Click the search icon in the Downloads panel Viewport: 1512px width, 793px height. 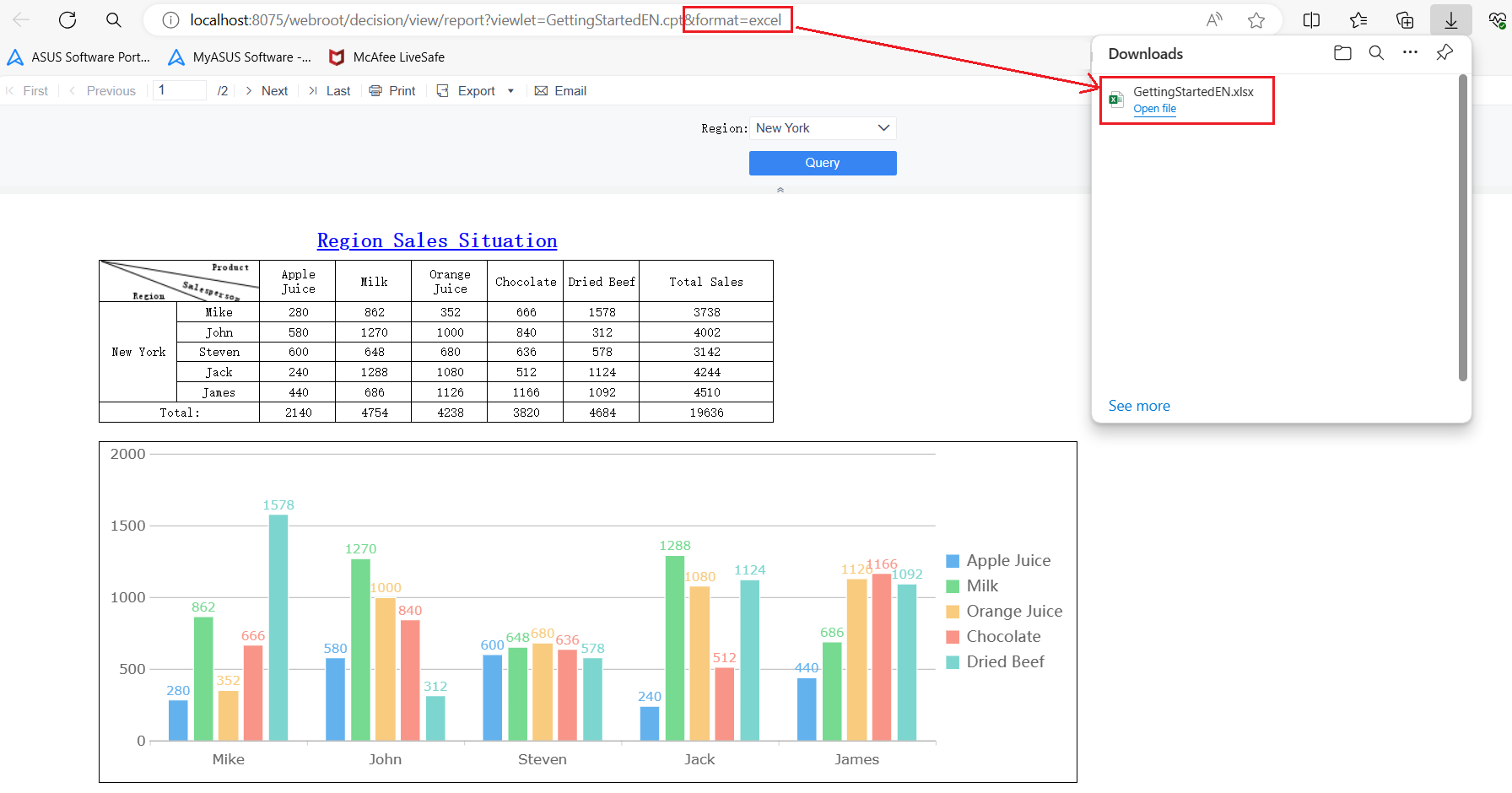click(1376, 52)
